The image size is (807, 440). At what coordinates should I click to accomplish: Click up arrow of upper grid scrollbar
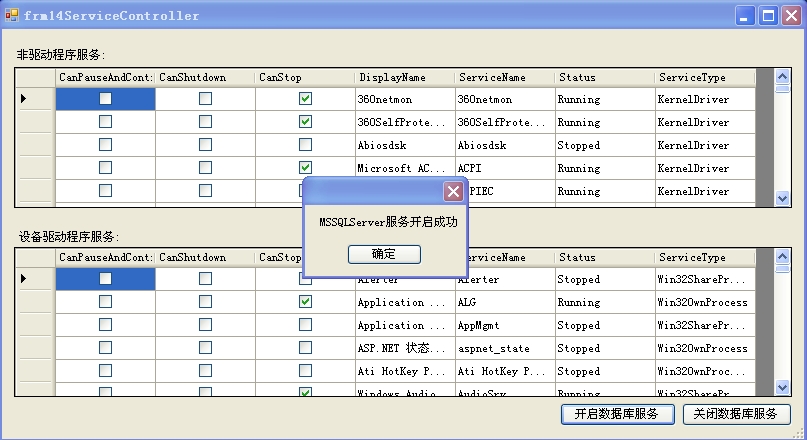(782, 77)
